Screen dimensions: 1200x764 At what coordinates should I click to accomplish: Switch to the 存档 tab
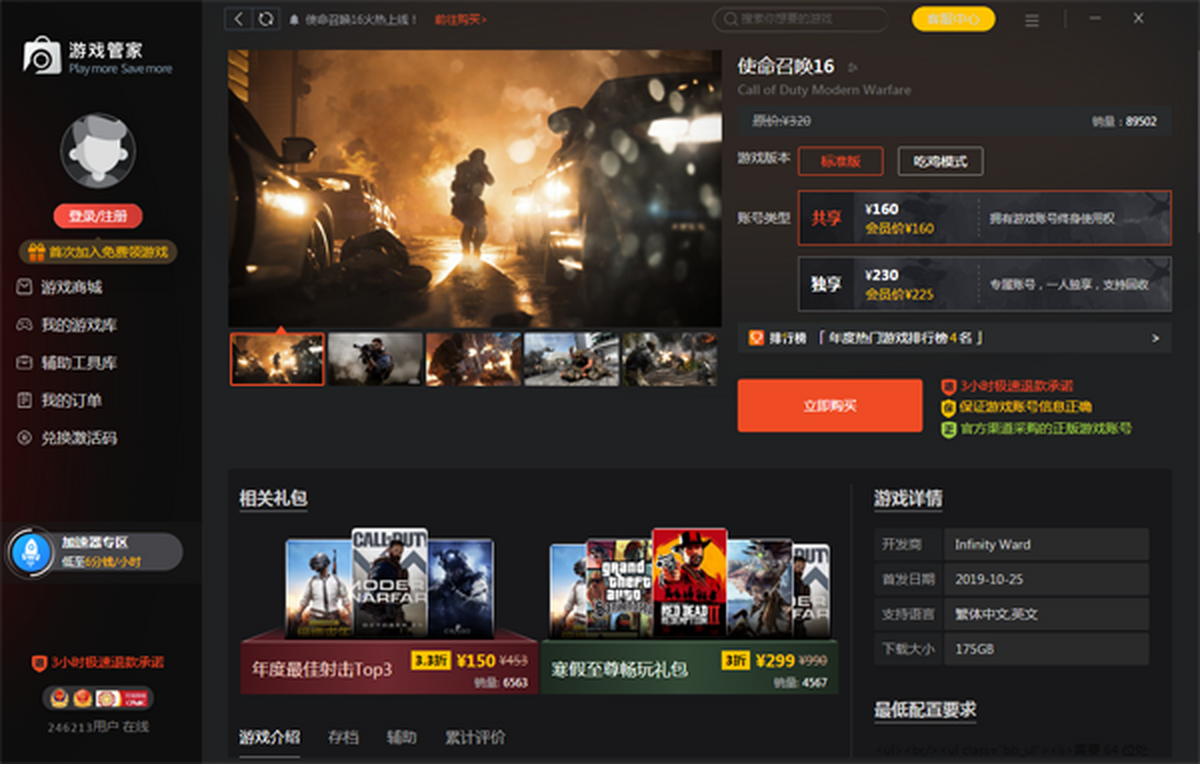(343, 738)
